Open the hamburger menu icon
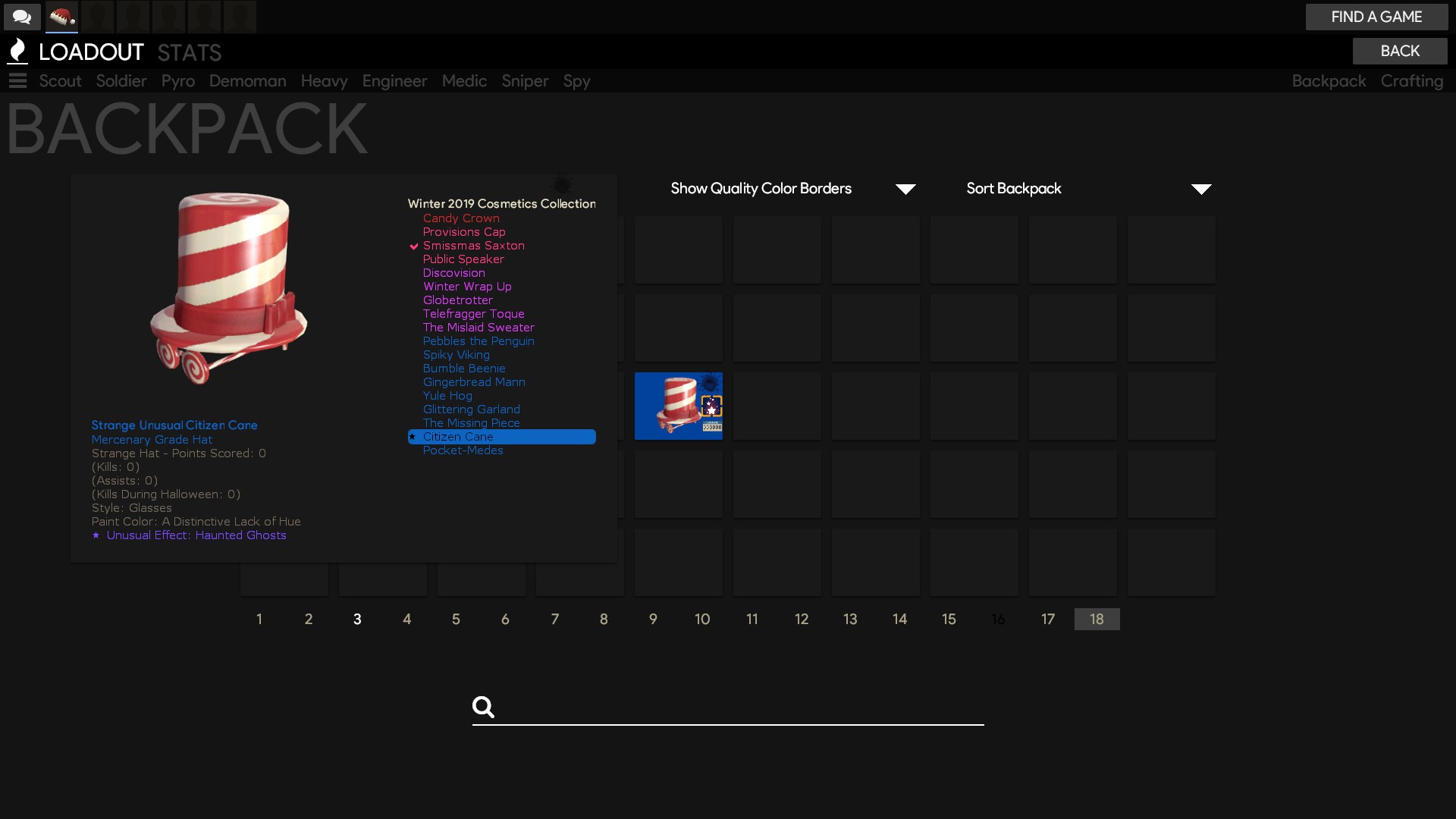Screen dimensions: 1456x819 tap(17, 80)
